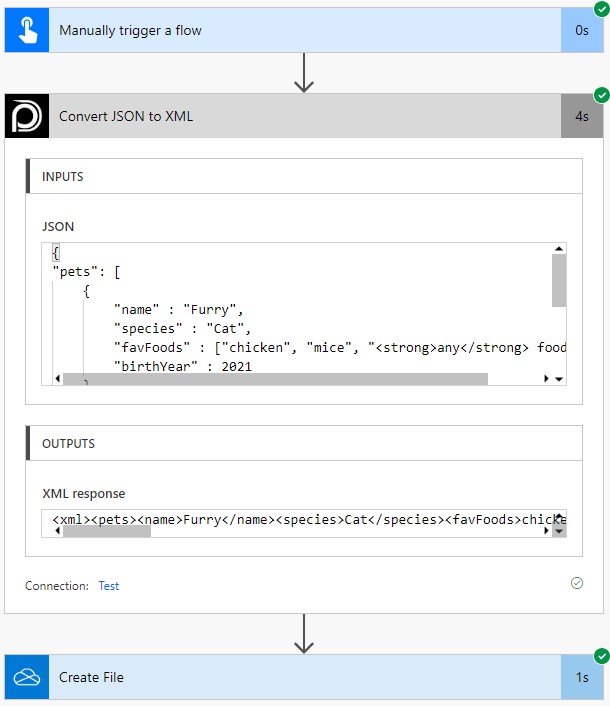Image resolution: width=610 pixels, height=706 pixels.
Task: Click the JSON box horizontal scrollbar
Action: point(275,379)
